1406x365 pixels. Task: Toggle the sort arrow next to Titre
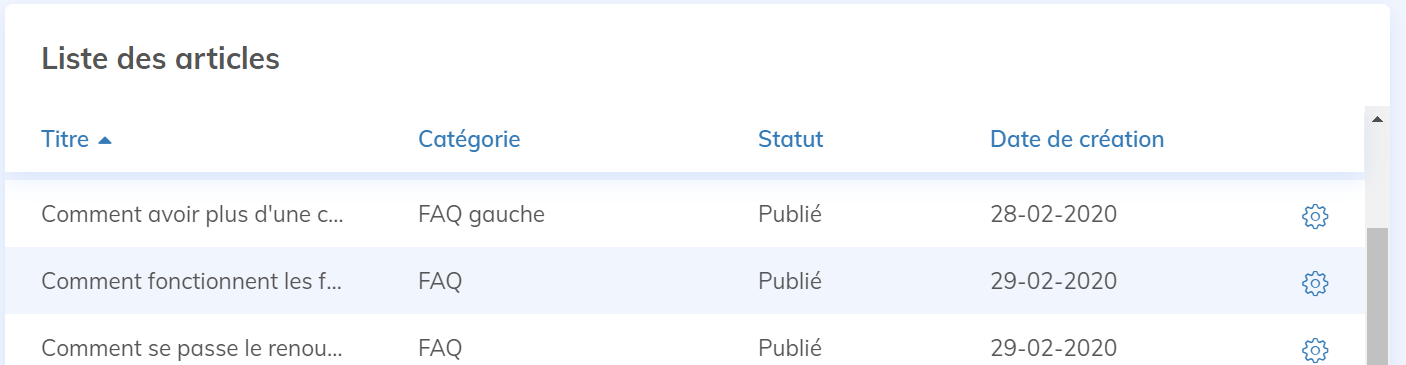tap(105, 140)
